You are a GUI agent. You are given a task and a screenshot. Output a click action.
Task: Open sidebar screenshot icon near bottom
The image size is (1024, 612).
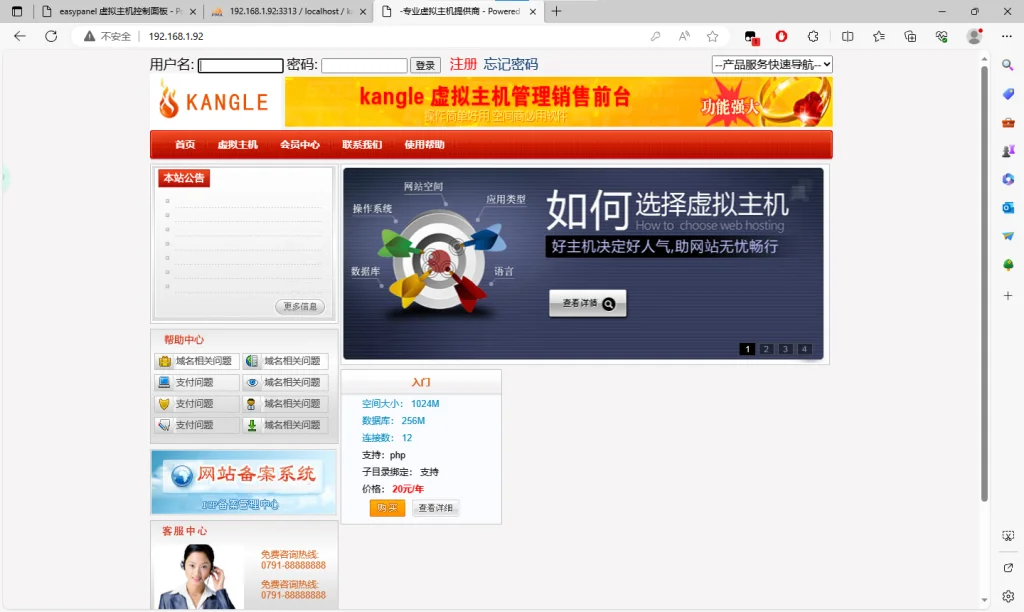point(1008,536)
